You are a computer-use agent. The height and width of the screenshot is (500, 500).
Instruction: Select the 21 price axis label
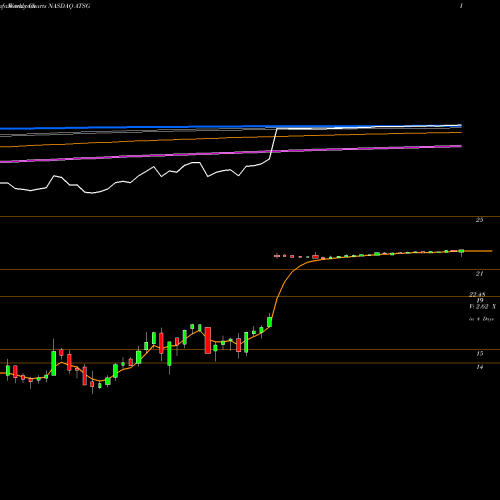[479, 273]
